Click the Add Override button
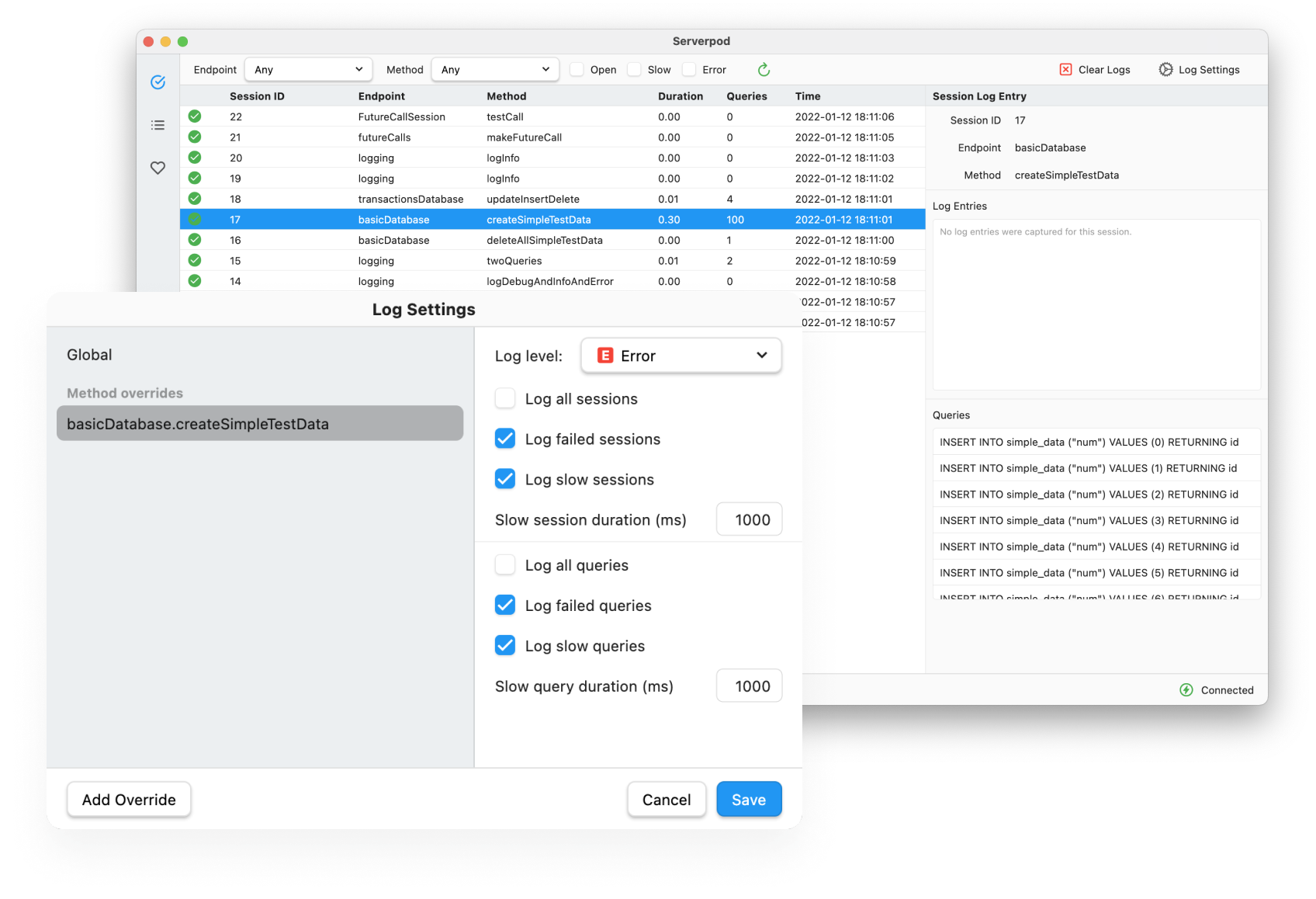The height and width of the screenshot is (899, 1316). 128,799
